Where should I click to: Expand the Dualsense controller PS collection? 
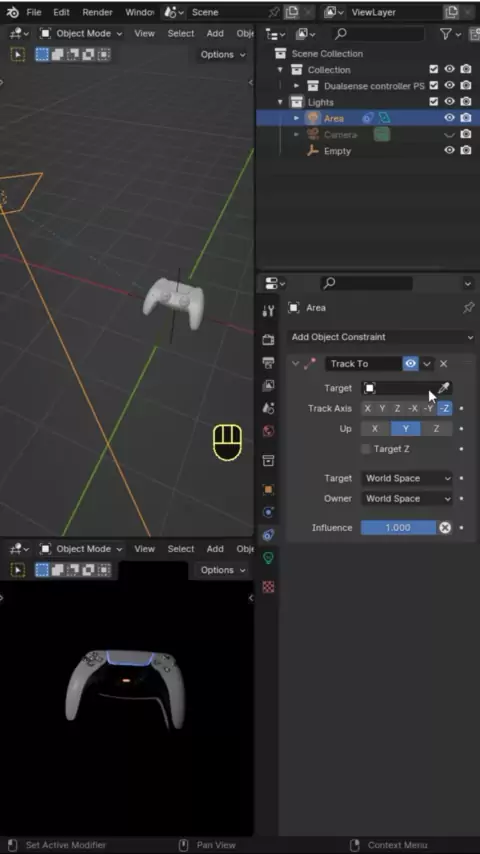click(x=296, y=86)
